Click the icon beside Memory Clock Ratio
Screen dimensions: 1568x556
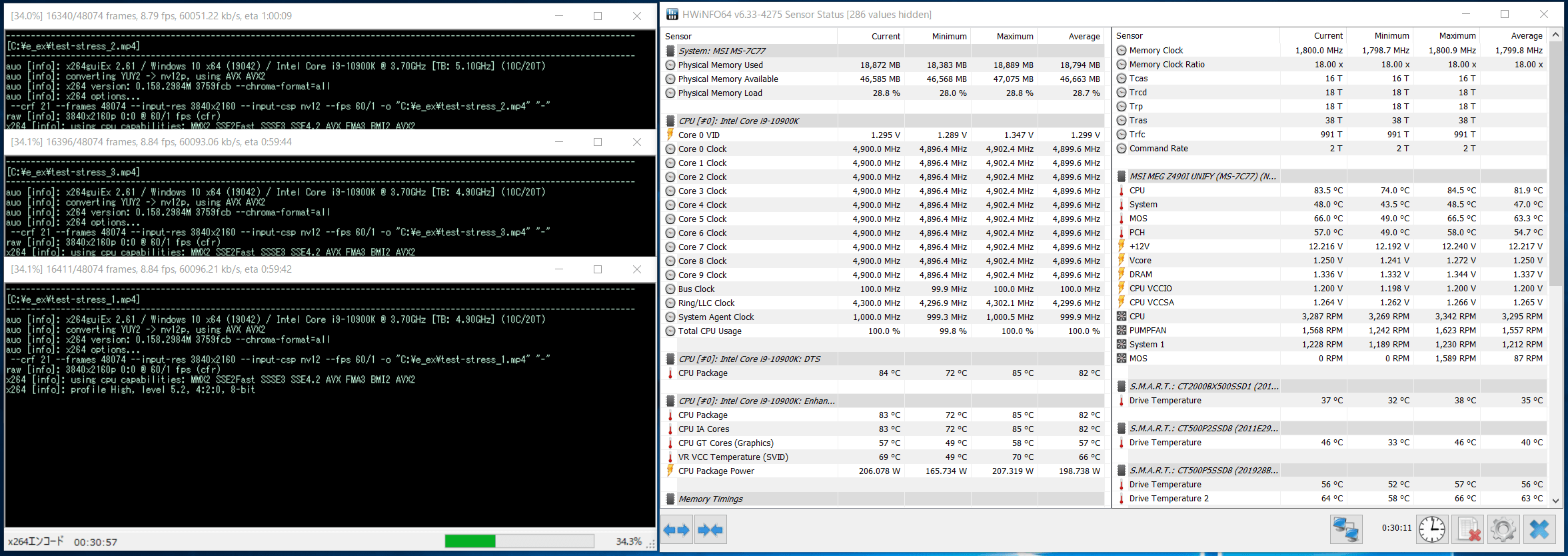pos(1122,64)
